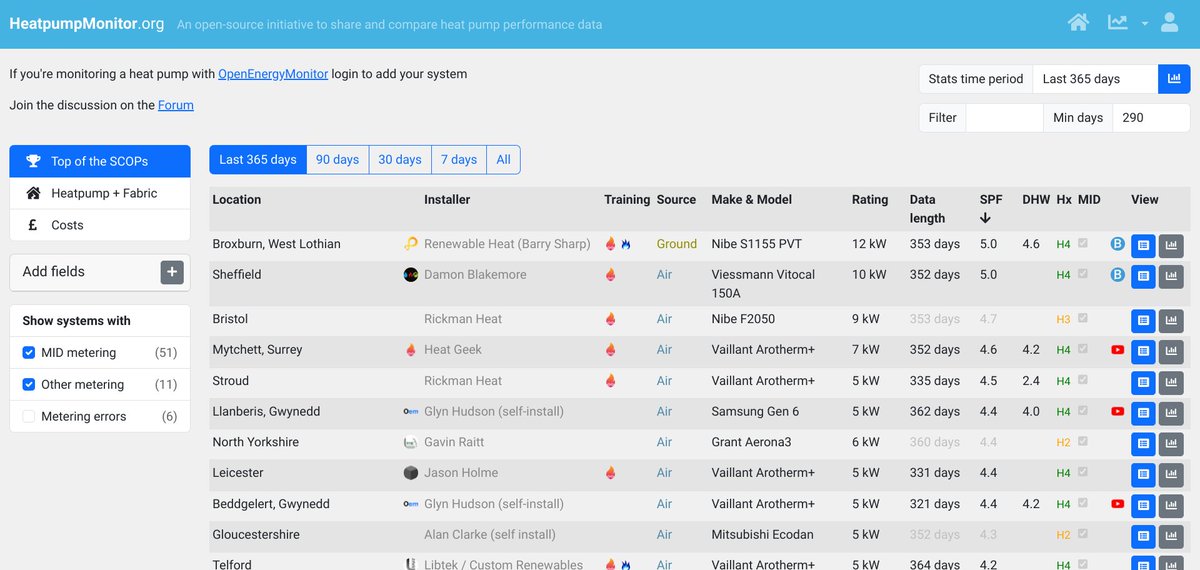Open chart view for Sheffield row
This screenshot has height=570, width=1200.
point(1172,275)
